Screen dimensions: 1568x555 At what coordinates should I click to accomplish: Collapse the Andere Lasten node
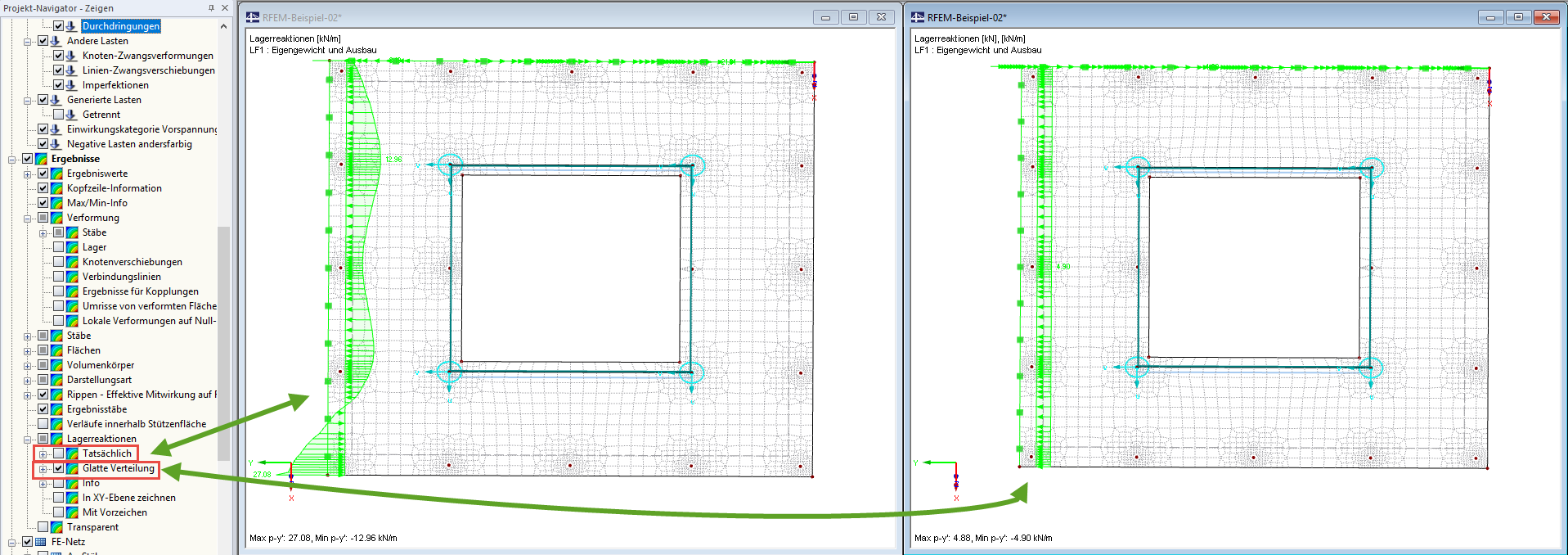(27, 41)
